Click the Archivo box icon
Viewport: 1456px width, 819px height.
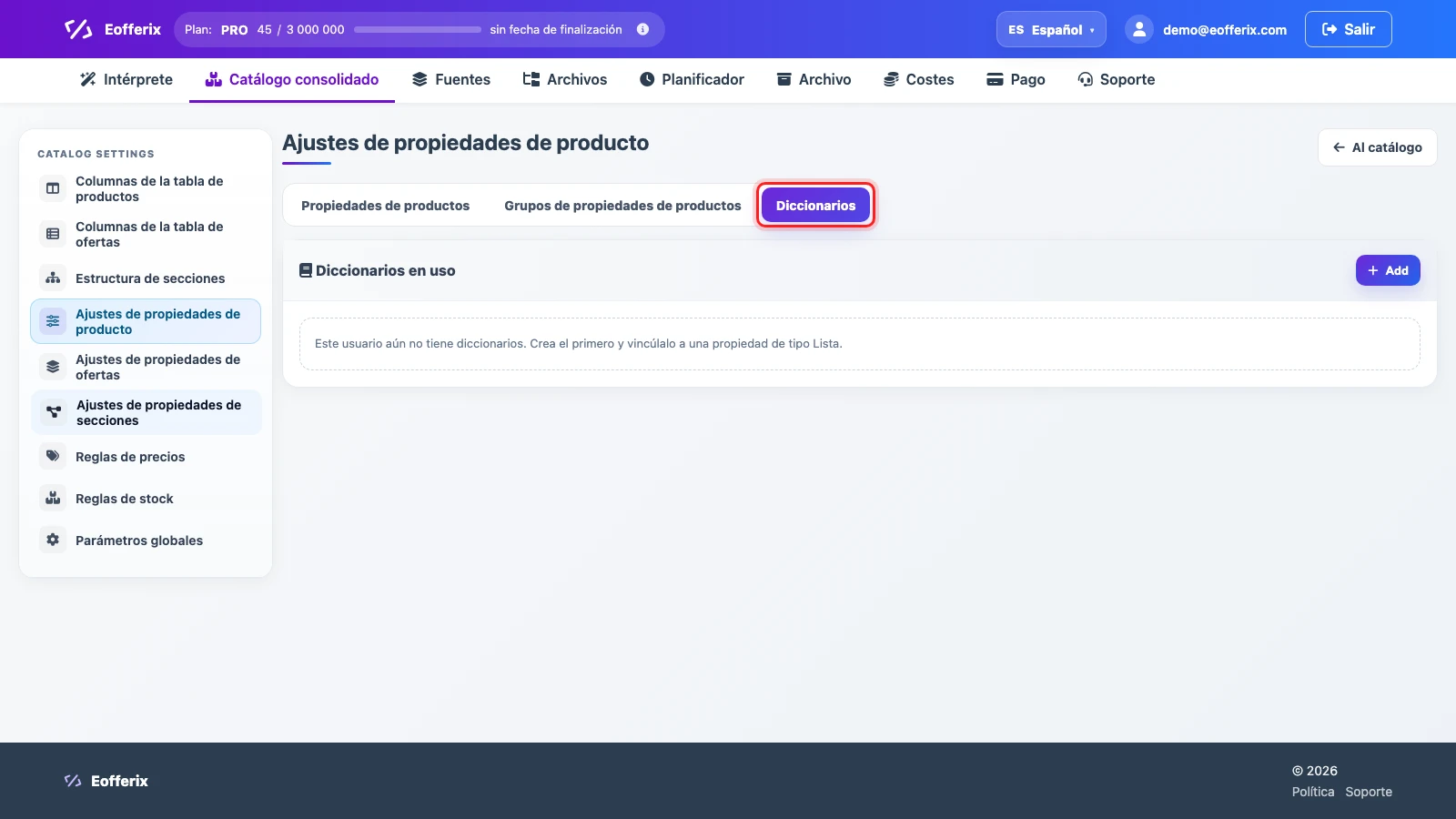(x=784, y=79)
